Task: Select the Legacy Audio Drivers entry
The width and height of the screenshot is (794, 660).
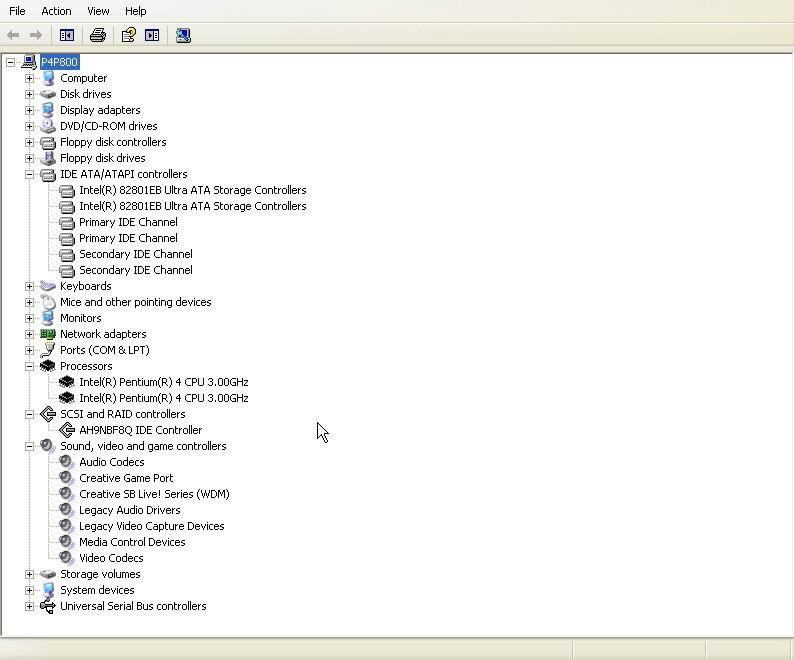Action: (130, 510)
